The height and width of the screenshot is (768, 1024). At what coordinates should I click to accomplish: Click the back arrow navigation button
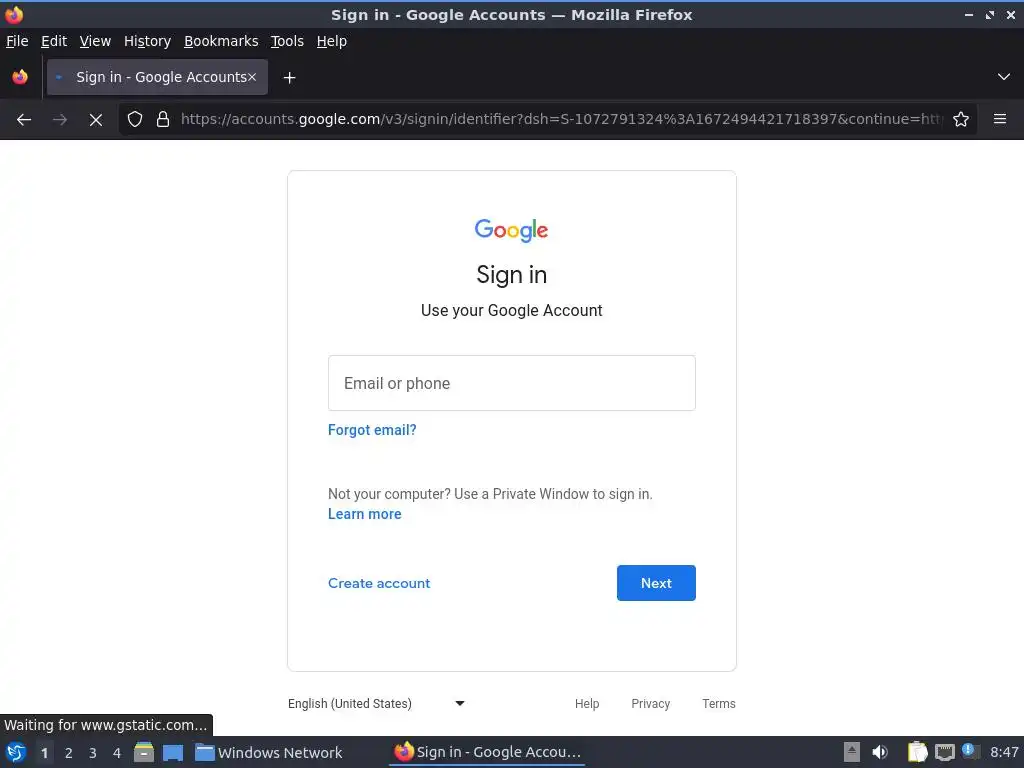tap(24, 120)
